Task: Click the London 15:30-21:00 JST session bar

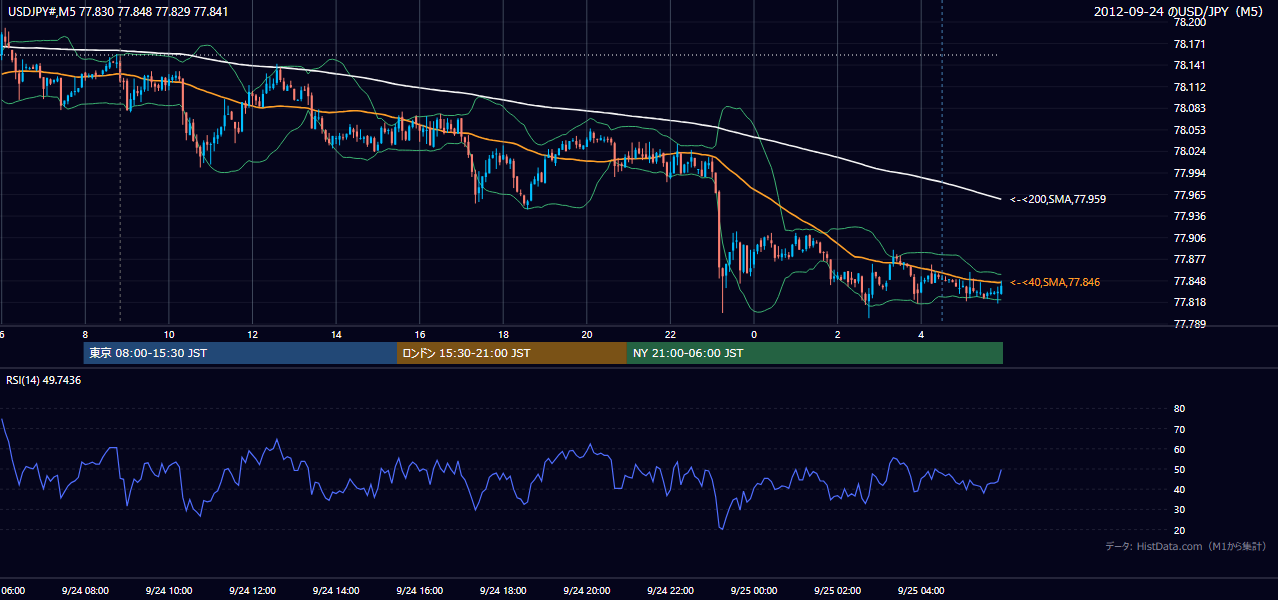Action: tap(512, 353)
